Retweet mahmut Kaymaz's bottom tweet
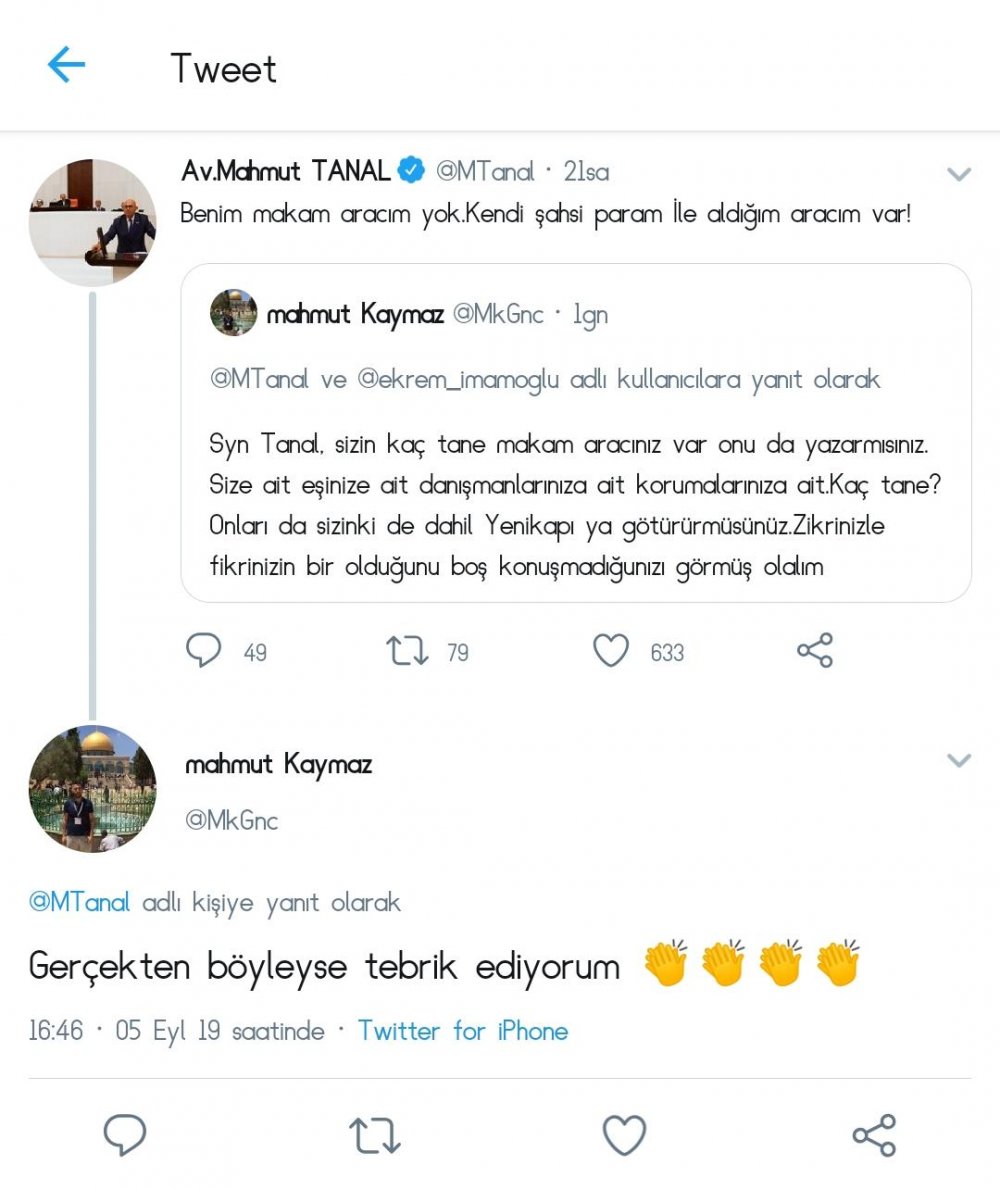Image resolution: width=1000 pixels, height=1189 pixels. (x=375, y=1135)
